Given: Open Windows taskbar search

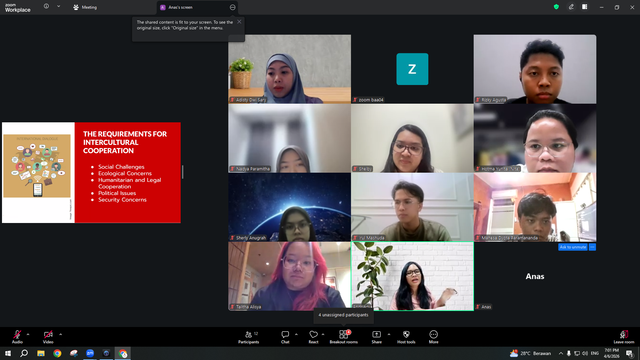Looking at the screenshot, I should 24,353.
